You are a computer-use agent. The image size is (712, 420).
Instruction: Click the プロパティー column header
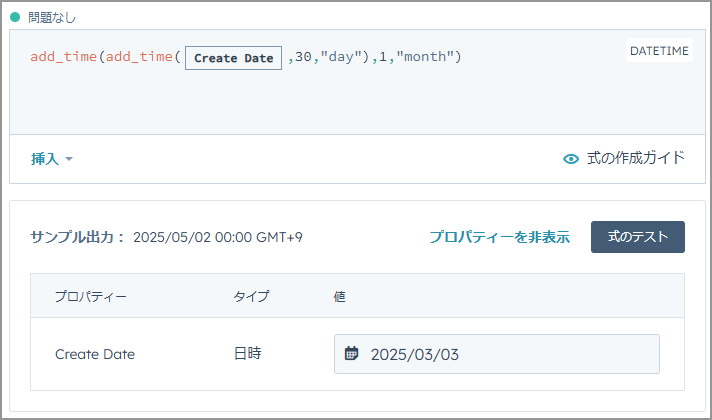click(91, 296)
